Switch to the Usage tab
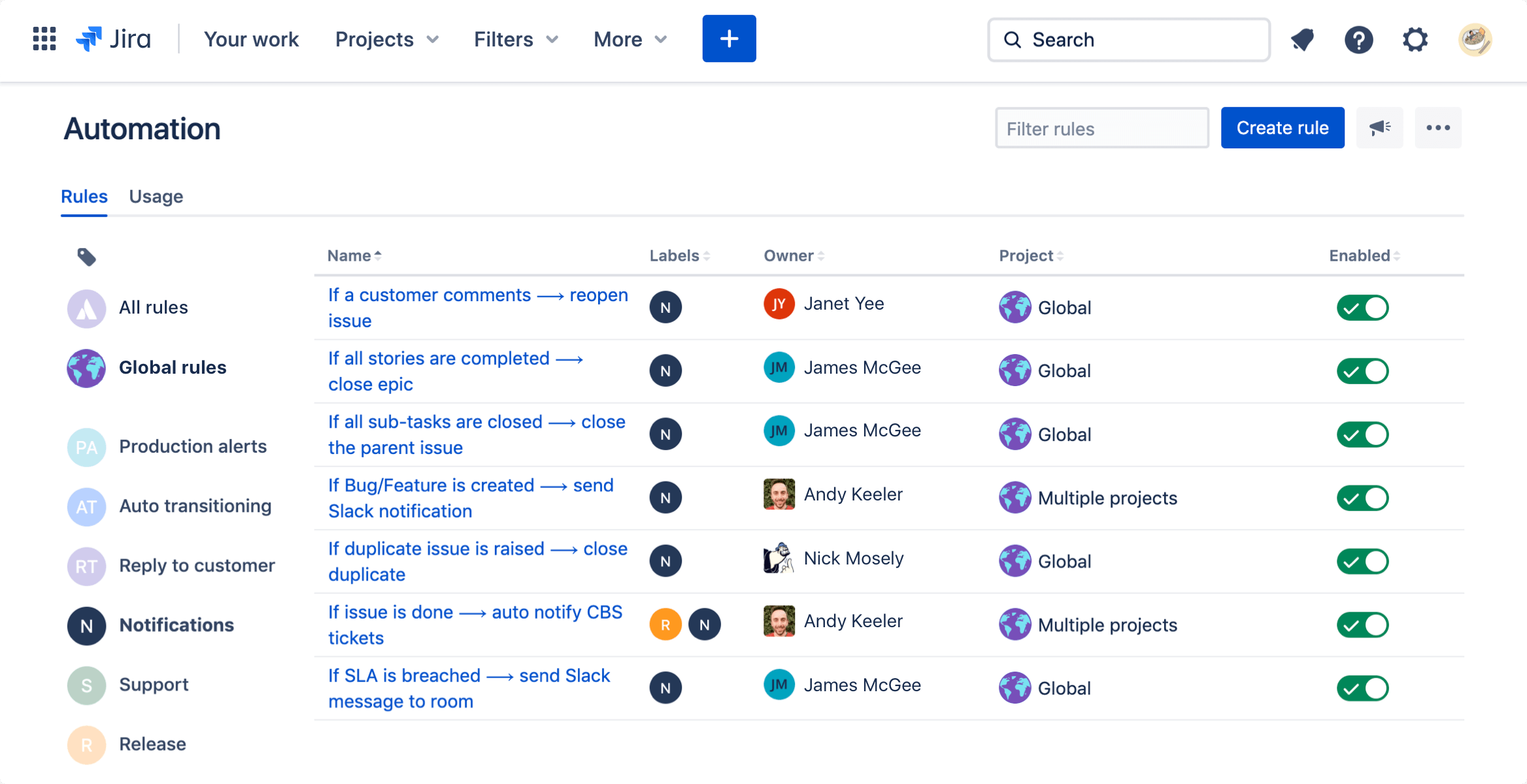 tap(156, 196)
